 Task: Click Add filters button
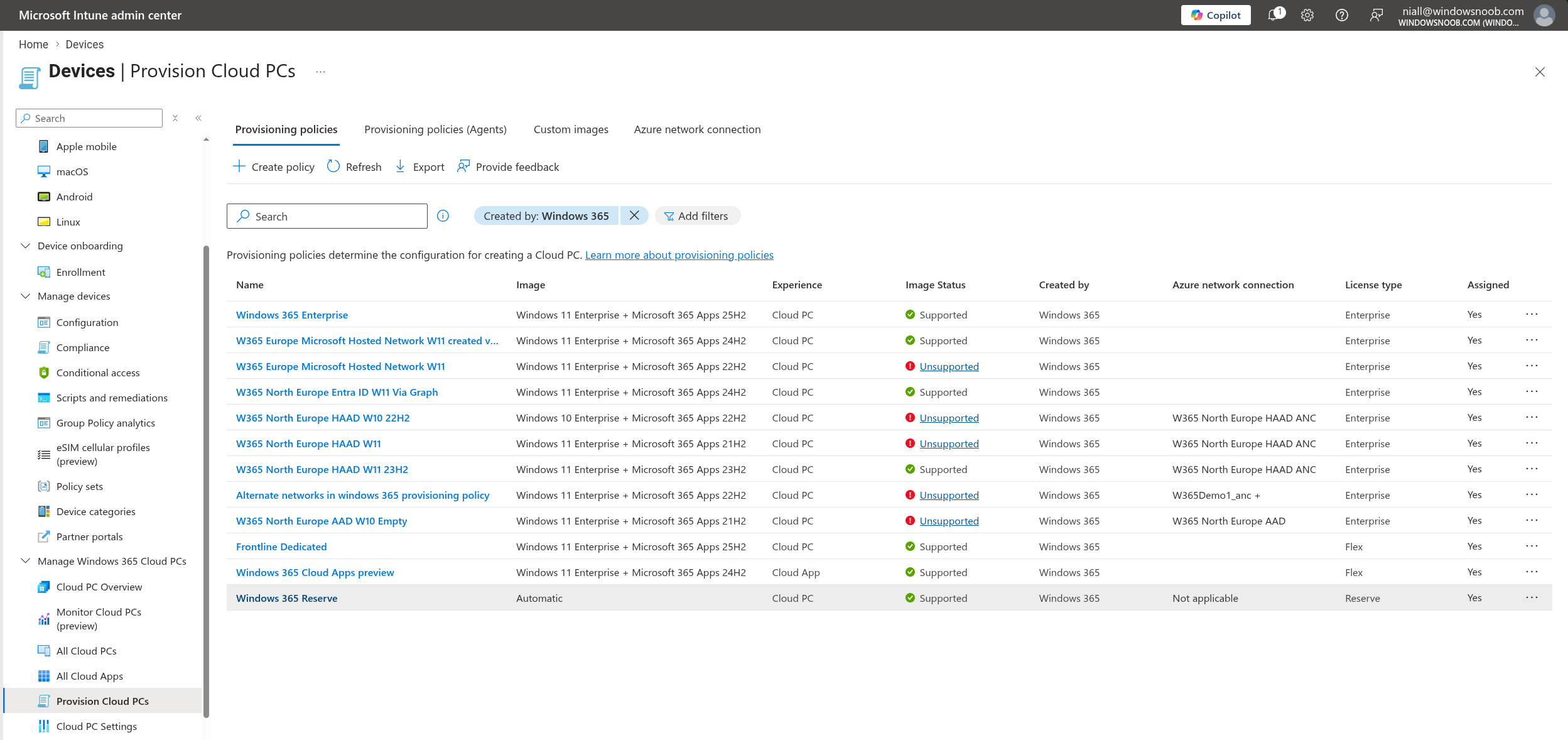(697, 215)
